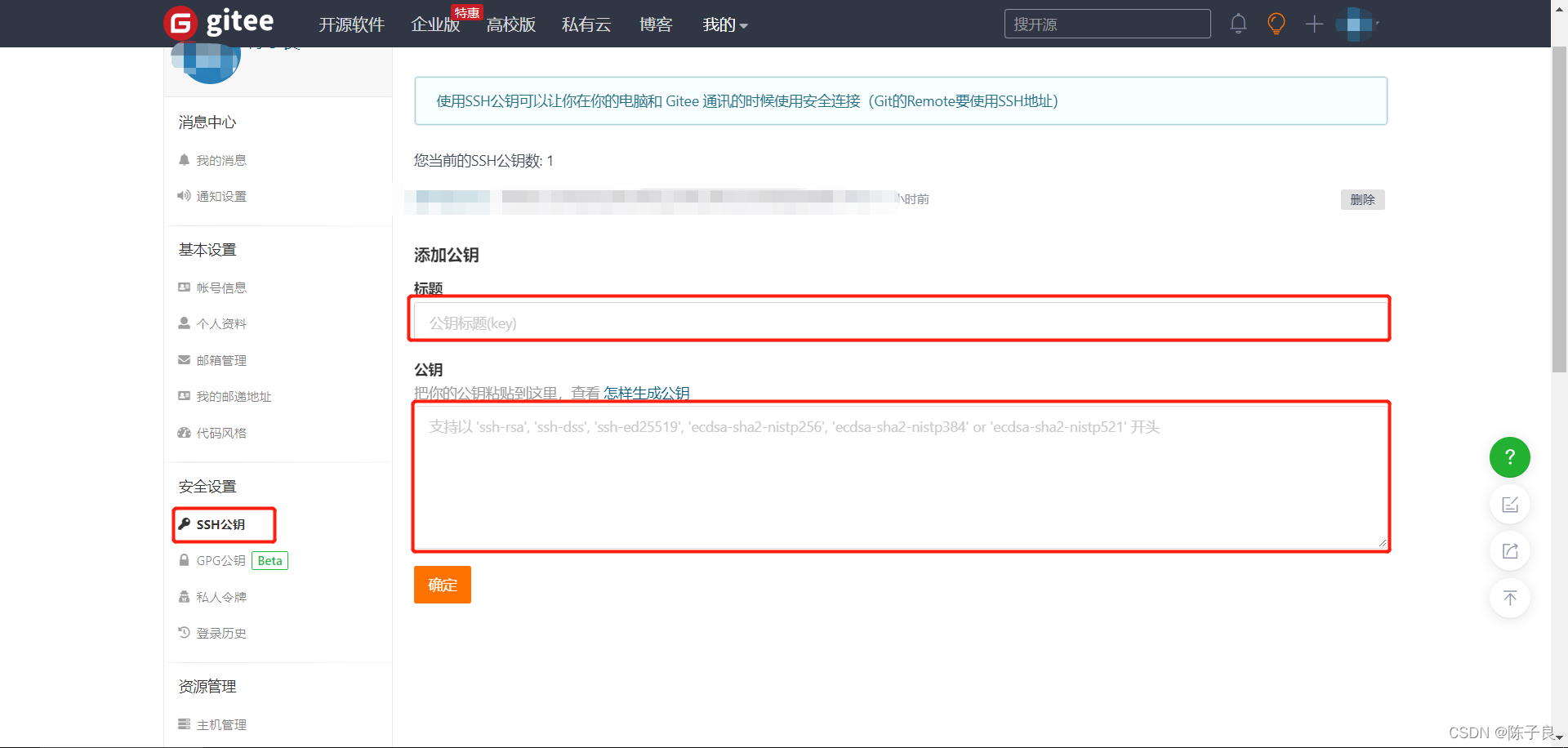Expand the 我的 dropdown menu
Screen dimensions: 1568x748
click(x=724, y=24)
